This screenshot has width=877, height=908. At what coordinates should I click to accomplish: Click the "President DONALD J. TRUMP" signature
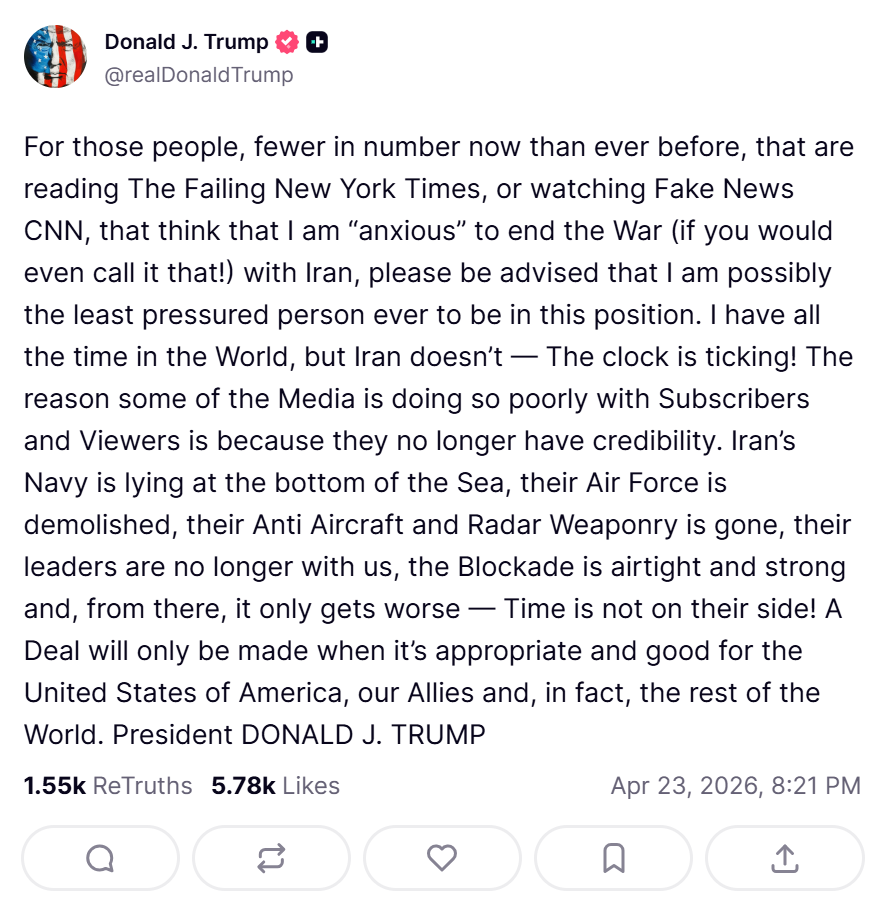click(x=299, y=735)
